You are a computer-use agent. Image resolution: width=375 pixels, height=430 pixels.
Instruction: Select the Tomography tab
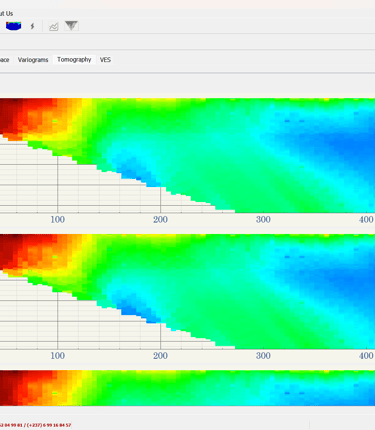pos(74,60)
